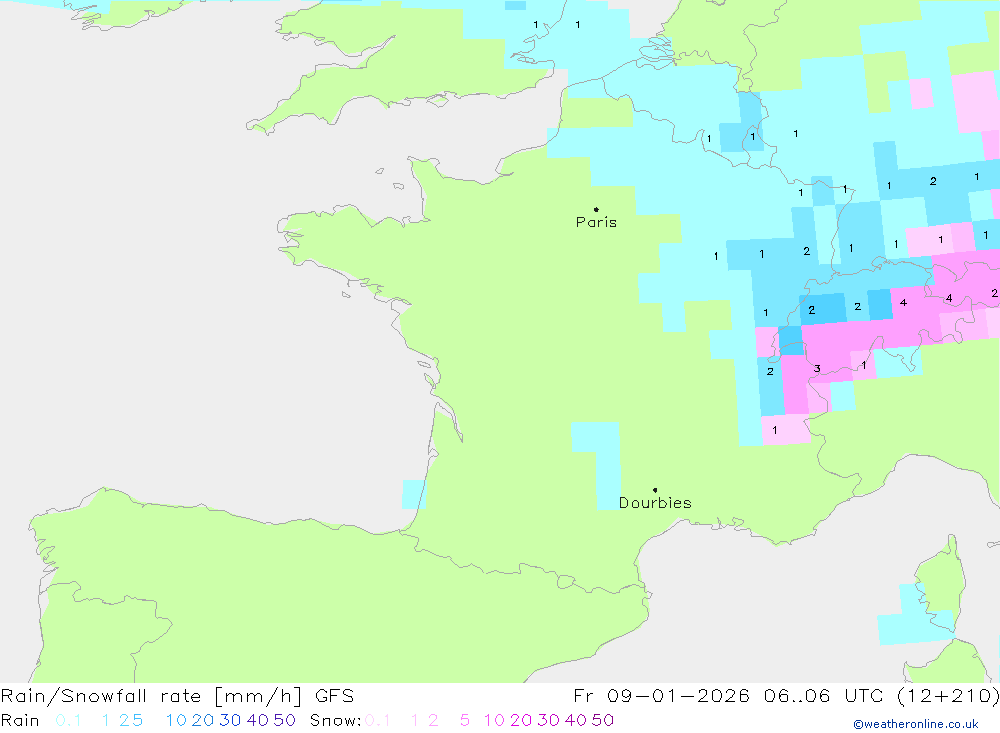Select Snow legend value 20

[521, 720]
